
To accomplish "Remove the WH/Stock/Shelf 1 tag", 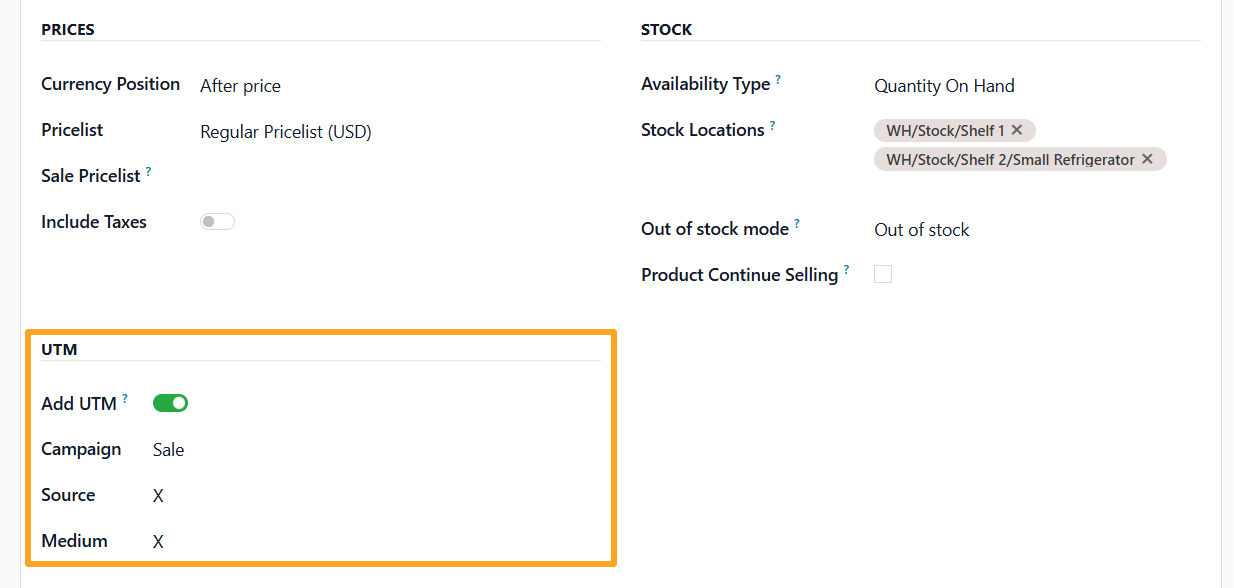I will point(1017,130).
